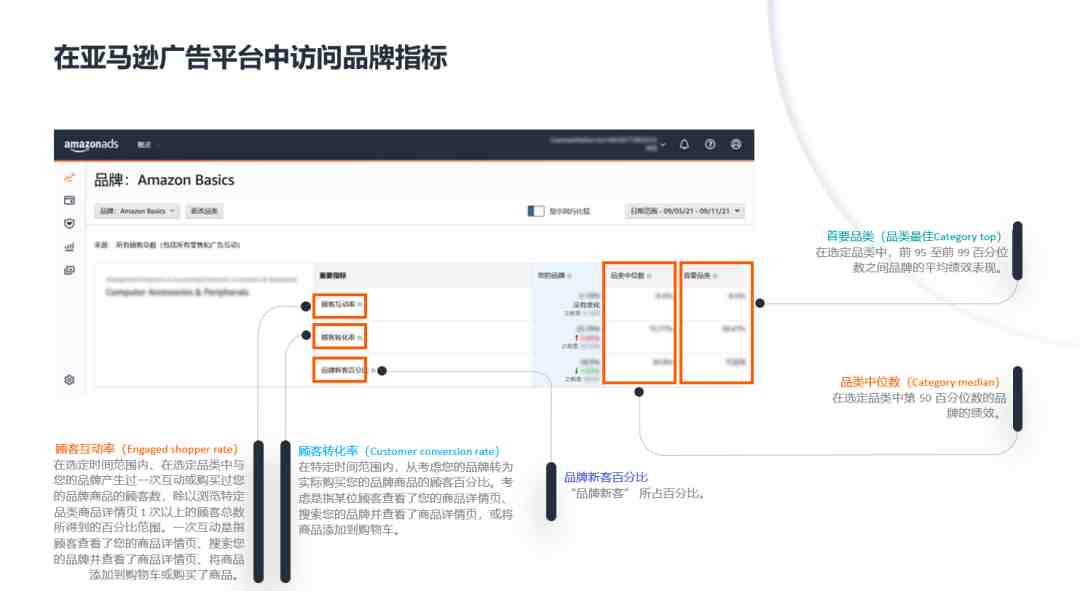Open the shield sidebar icon
Image resolution: width=1080 pixels, height=591 pixels.
point(69,223)
